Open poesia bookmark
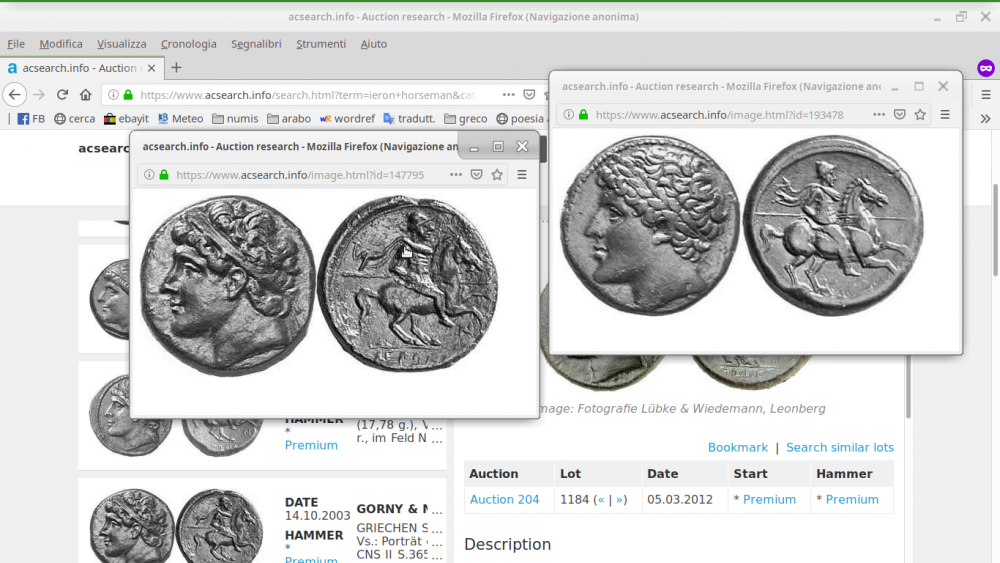This screenshot has width=1000, height=563. pyautogui.click(x=520, y=119)
